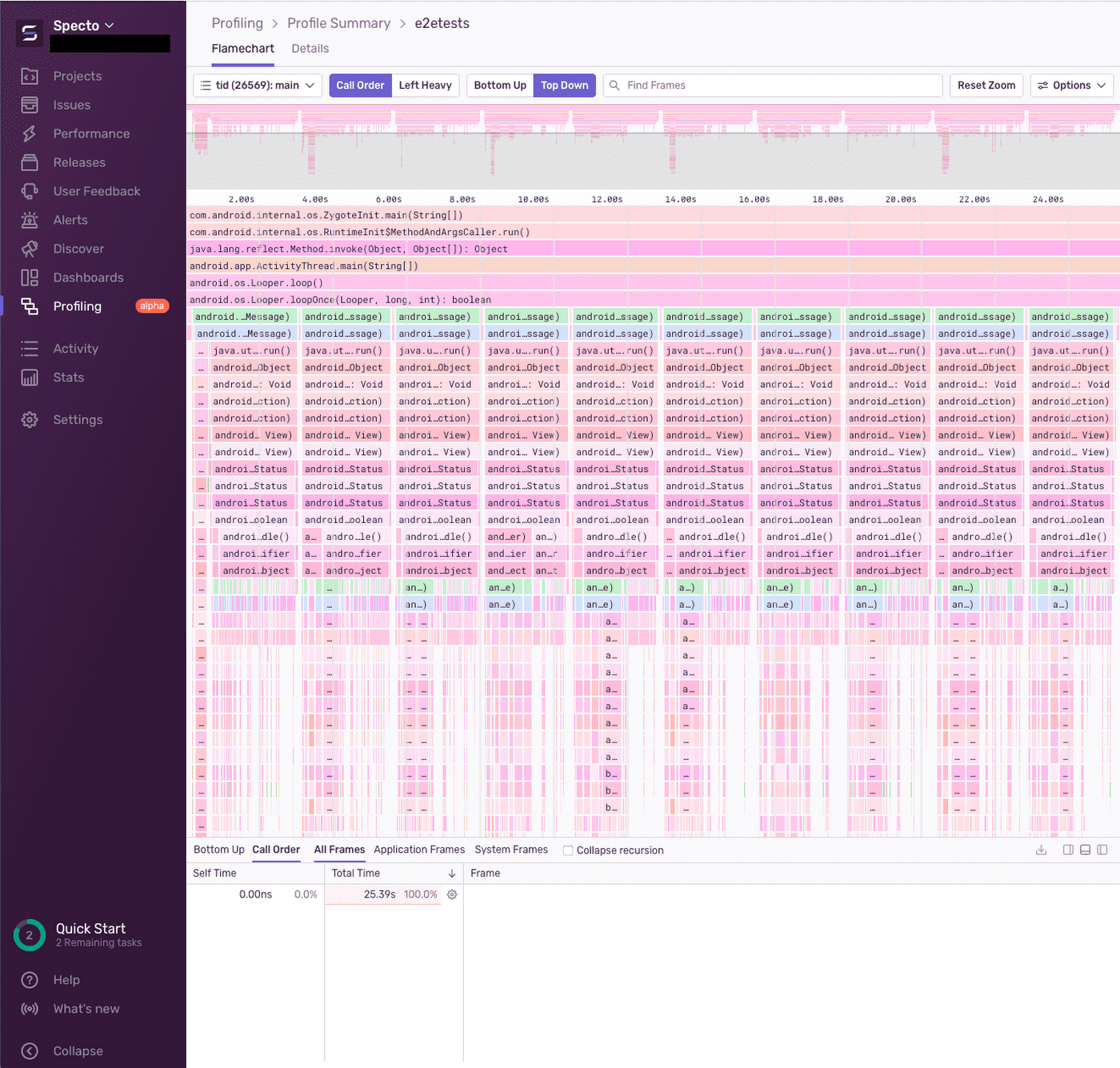
Task: Follow the Profile Summary breadcrumb link
Action: click(338, 23)
